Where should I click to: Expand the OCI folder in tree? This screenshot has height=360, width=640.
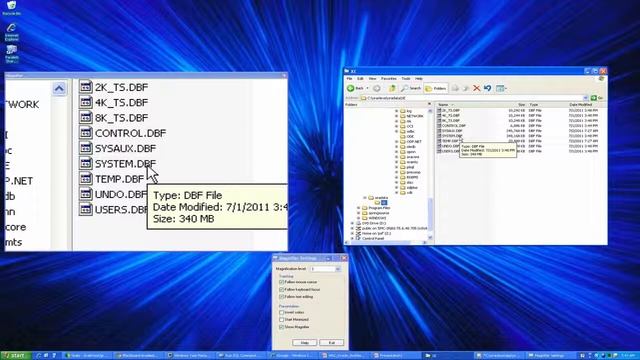pos(396,126)
